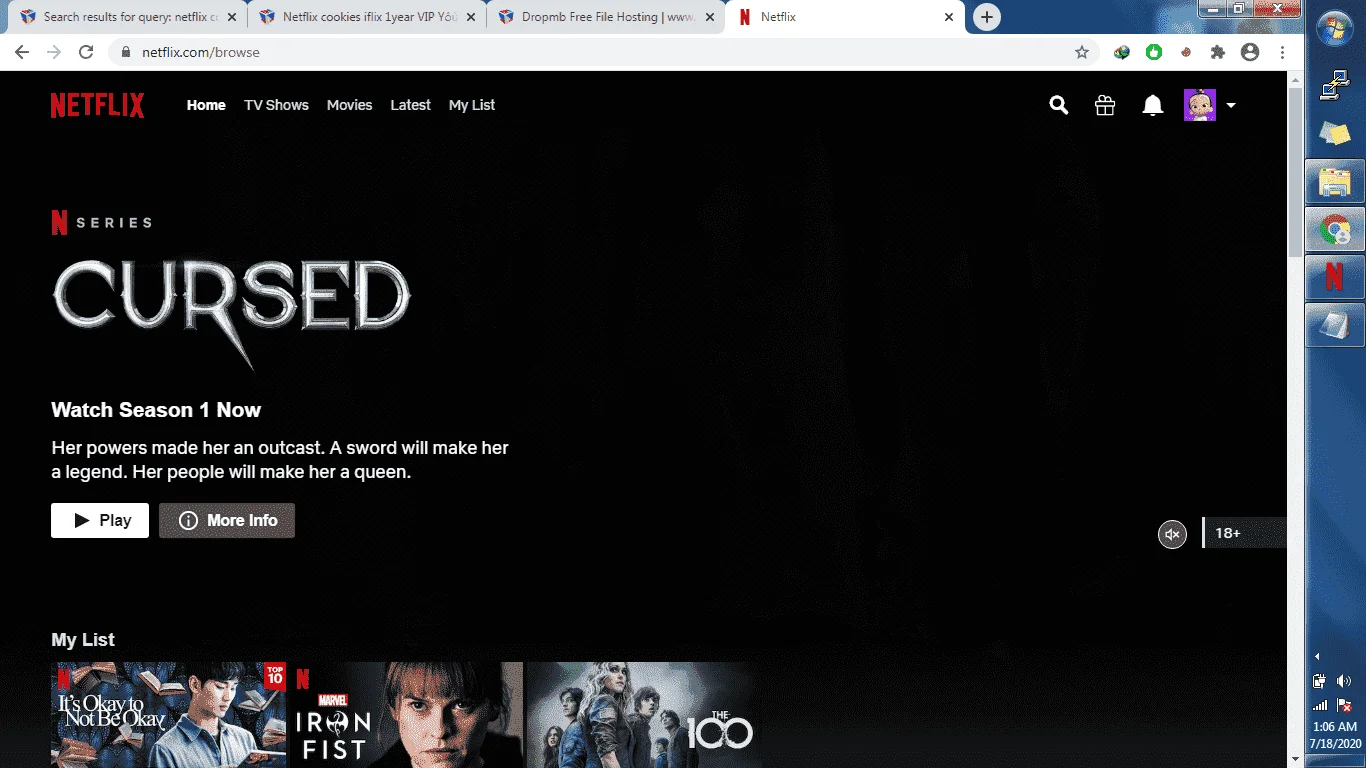The image size is (1366, 768).
Task: Switch to the Dropmb Free File Hosting tab
Action: point(606,17)
